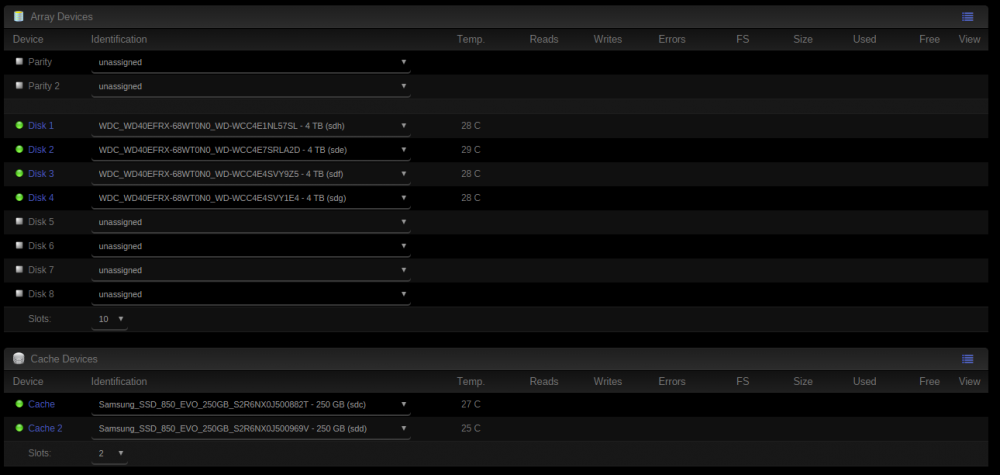Viewport: 1000px width, 475px height.
Task: Open Disk 3 identification dropdown
Action: pos(251,174)
